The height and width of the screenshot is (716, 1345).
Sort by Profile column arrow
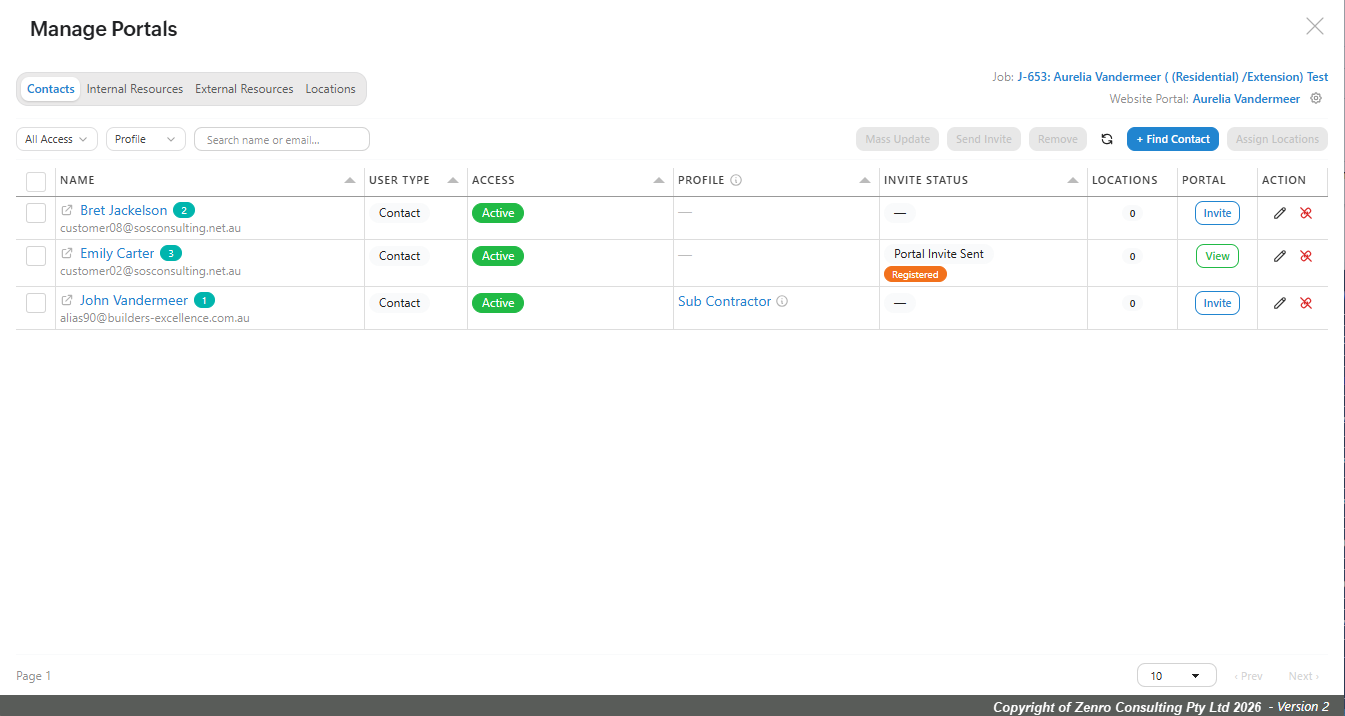(x=865, y=181)
